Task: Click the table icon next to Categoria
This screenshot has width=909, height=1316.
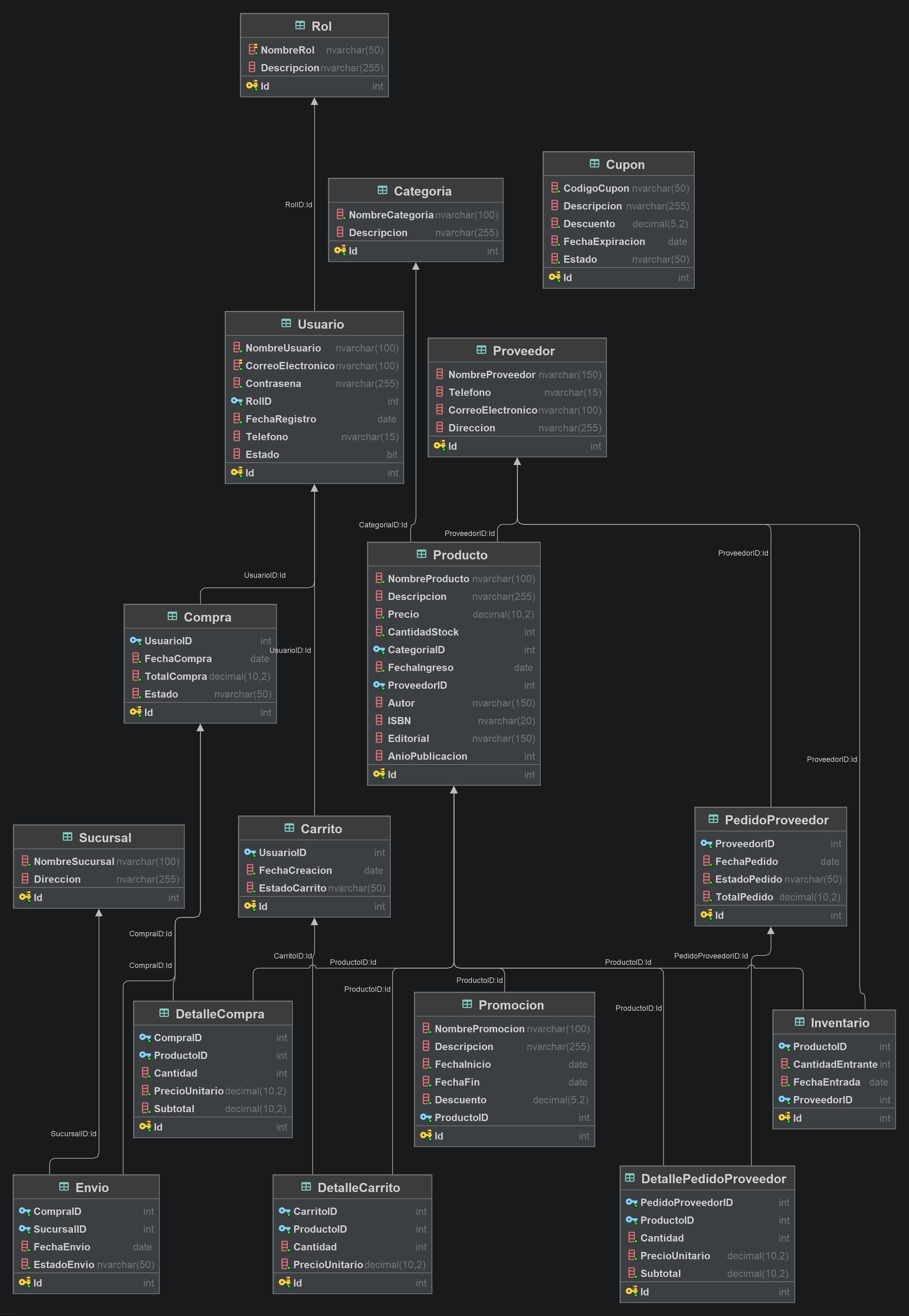Action: click(382, 190)
